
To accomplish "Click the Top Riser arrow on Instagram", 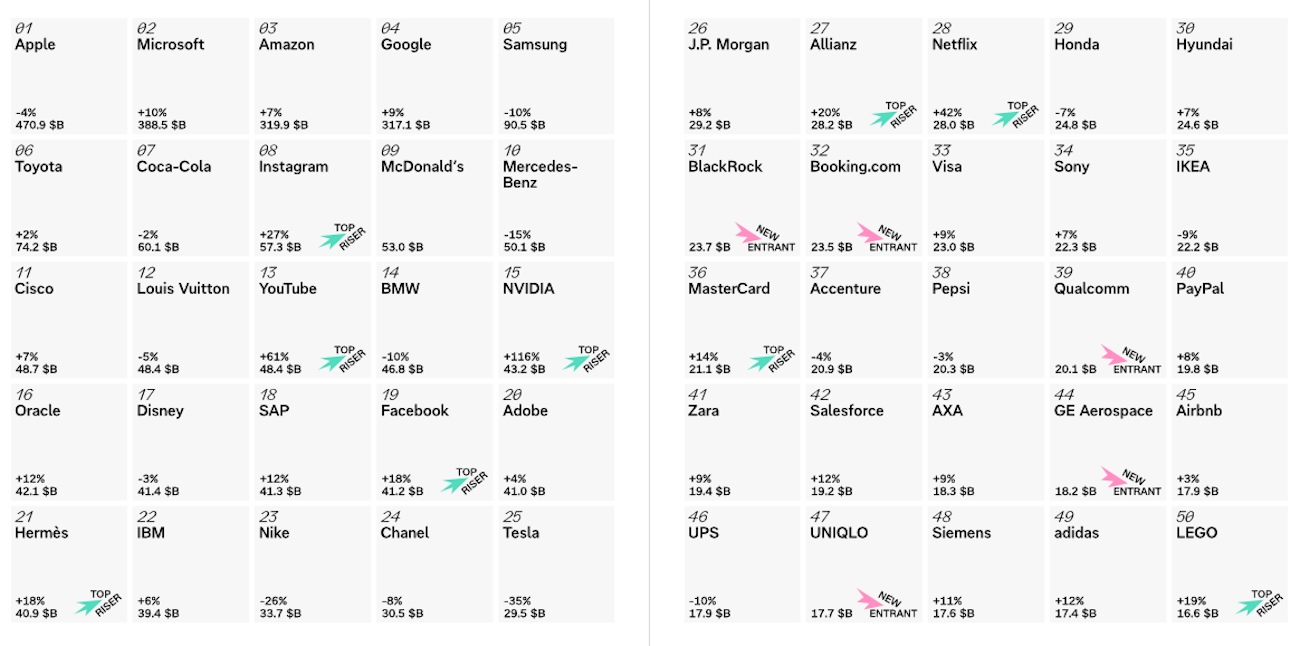I will pyautogui.click(x=331, y=240).
